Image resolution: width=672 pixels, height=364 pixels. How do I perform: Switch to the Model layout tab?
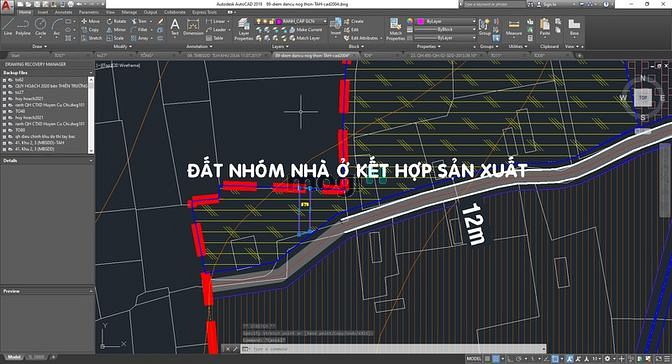point(14,357)
